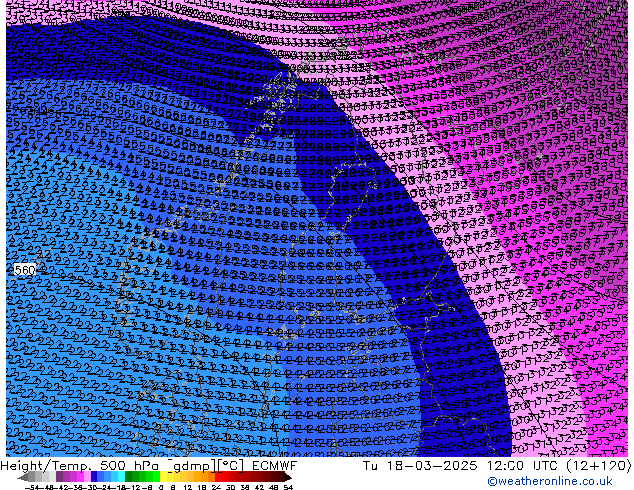Click the '12' legend scale value

[187, 487]
